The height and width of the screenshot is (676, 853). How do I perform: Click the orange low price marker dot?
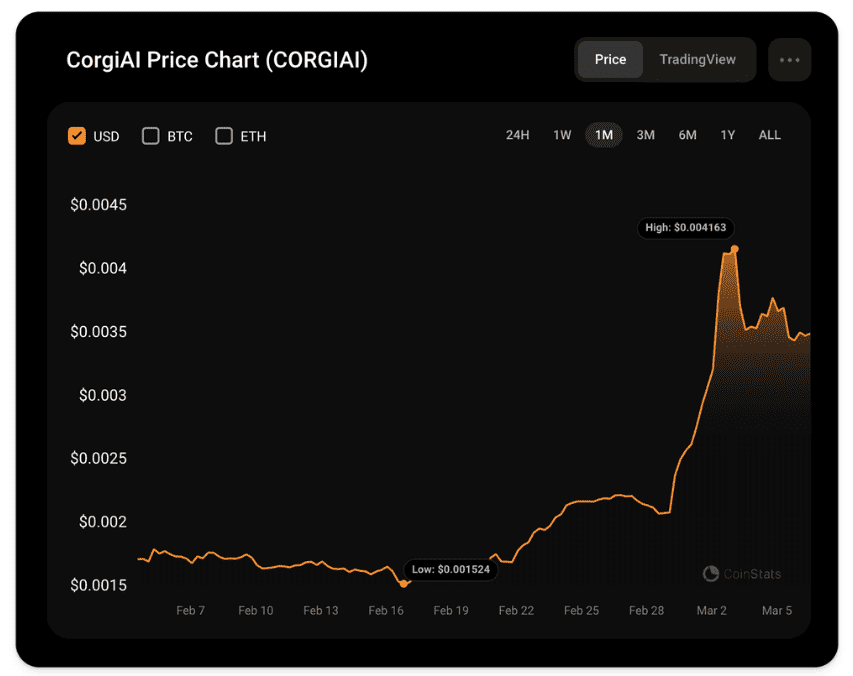tap(404, 584)
